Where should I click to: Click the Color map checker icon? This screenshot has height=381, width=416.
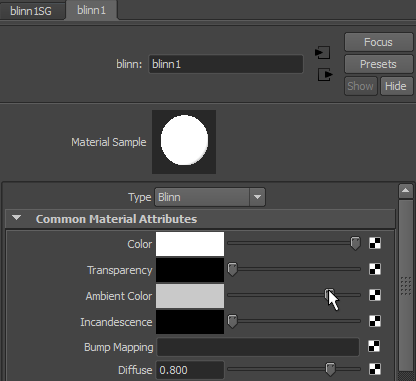point(375,243)
